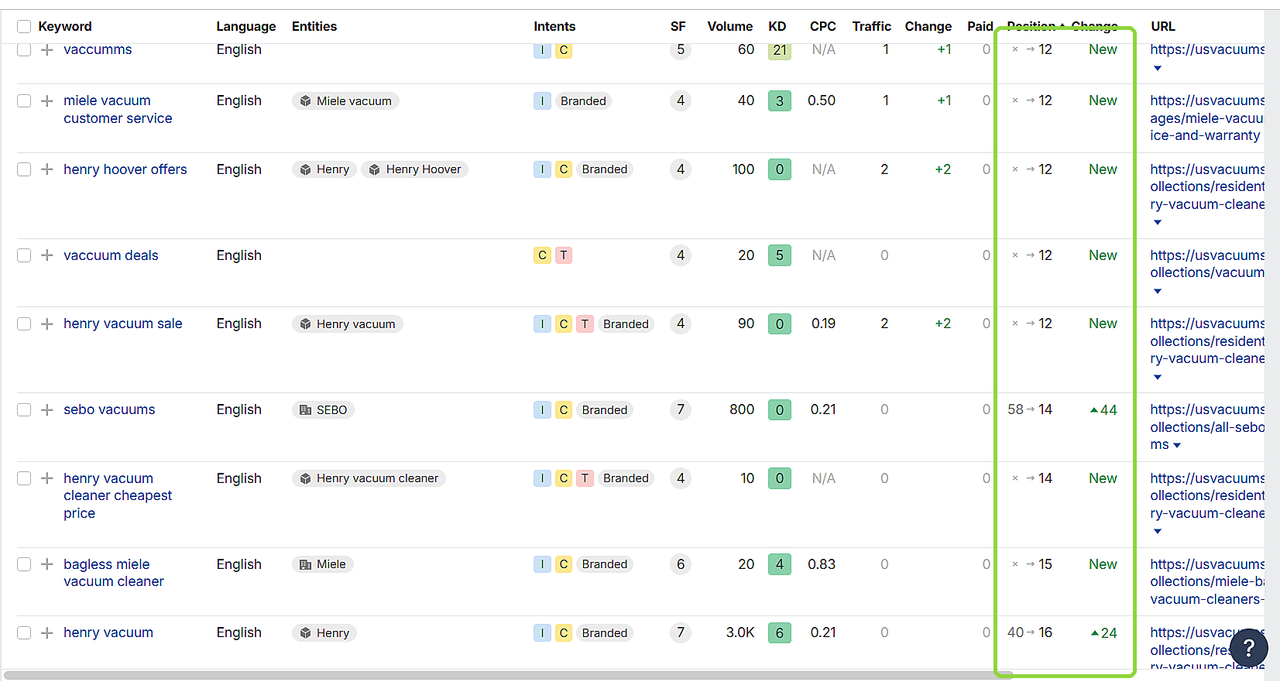Screen dimensions: 1280x681
Task: Select the Henry Hoover entity tag
Action: (x=415, y=170)
